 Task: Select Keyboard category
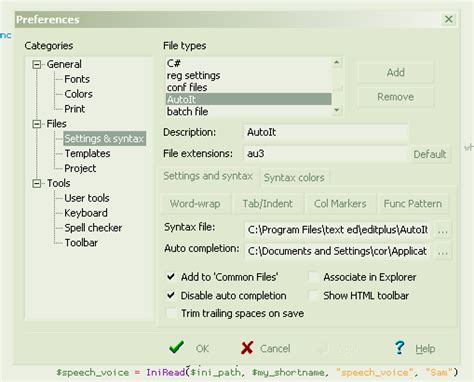tap(86, 213)
